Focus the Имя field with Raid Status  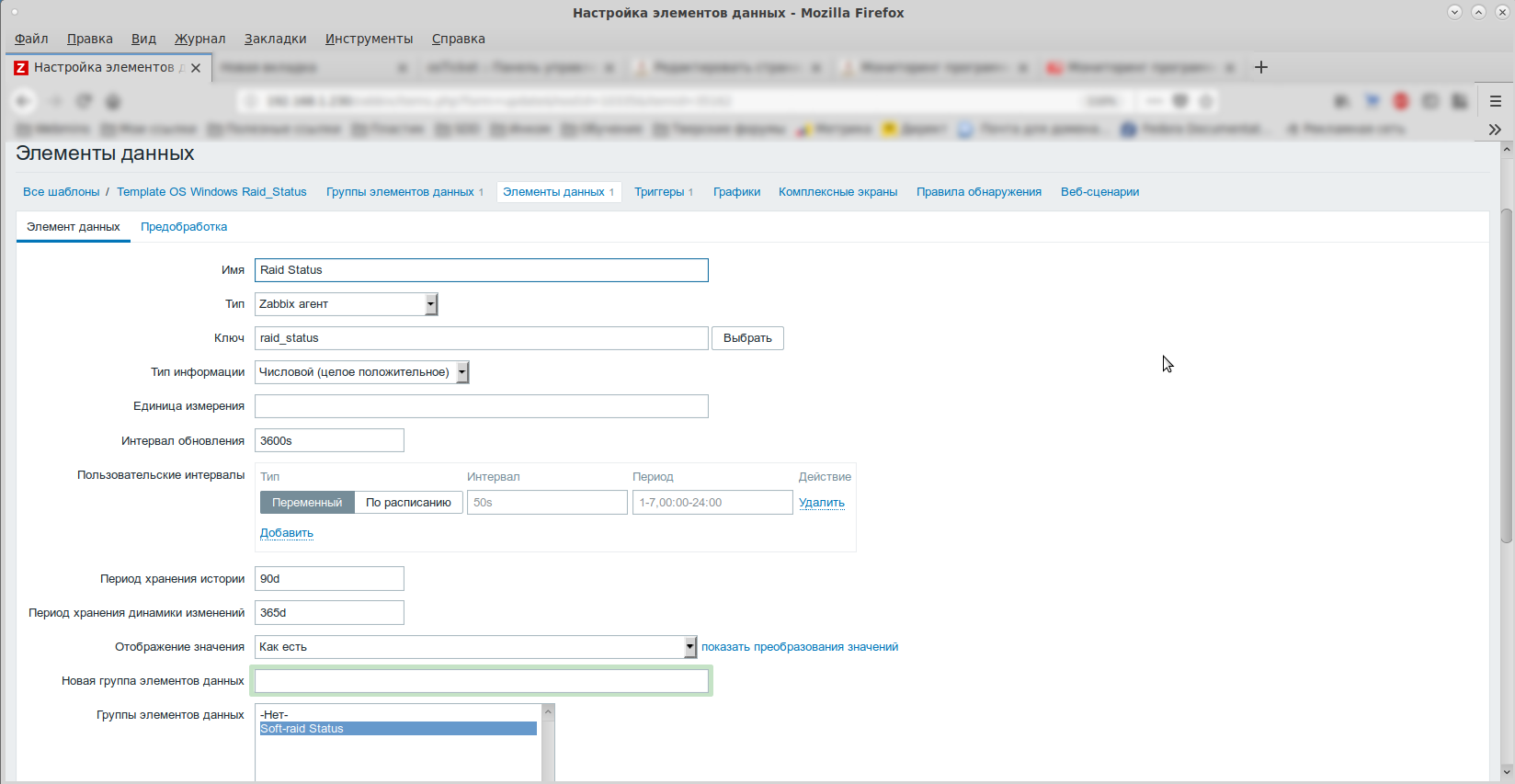[482, 270]
